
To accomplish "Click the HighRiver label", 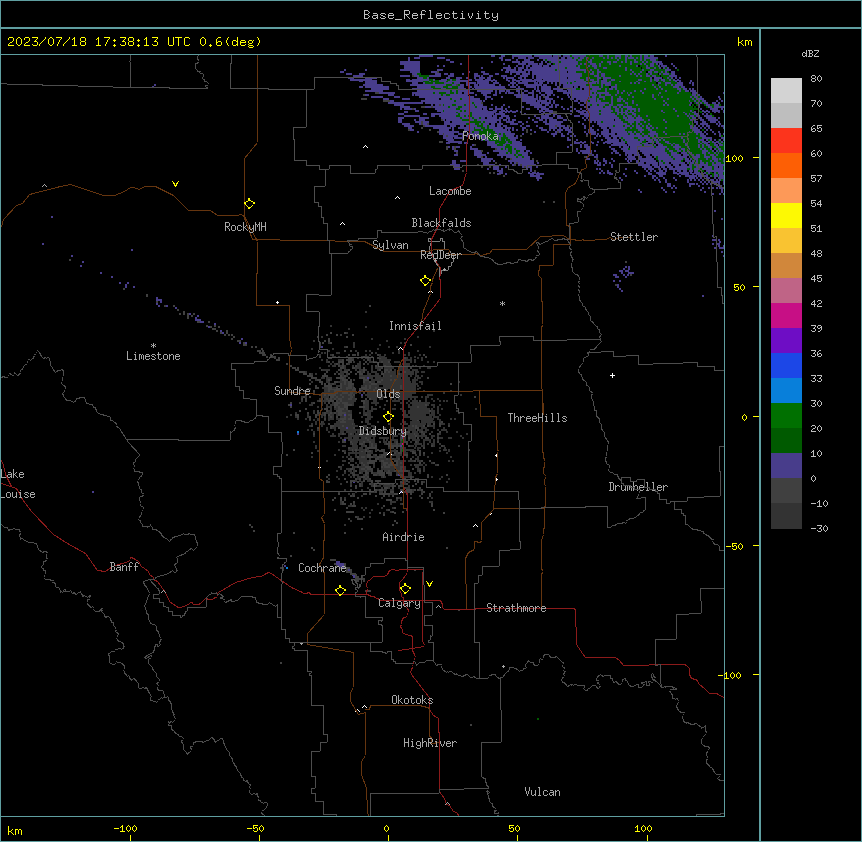I will tap(430, 743).
